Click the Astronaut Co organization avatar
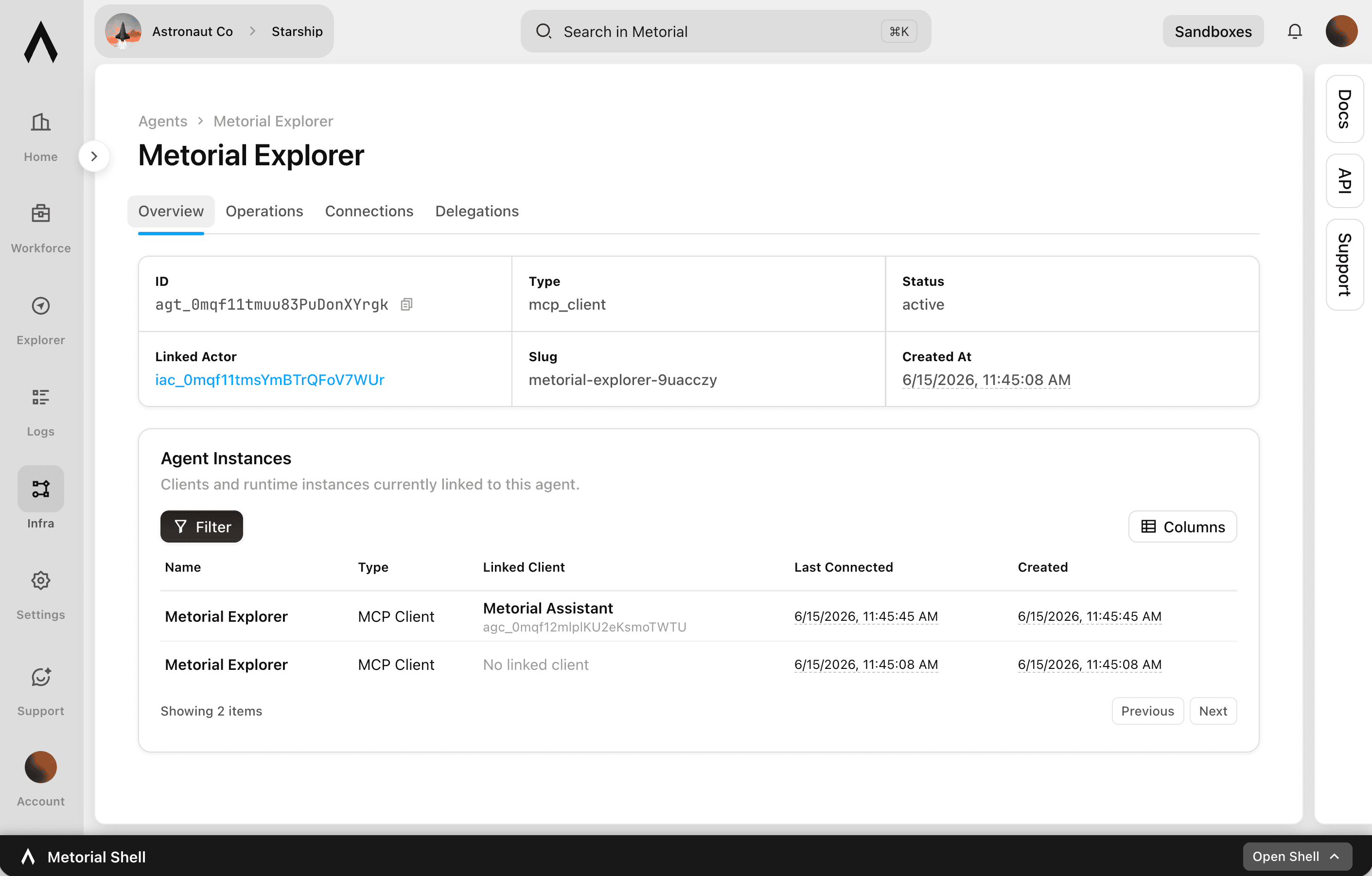The height and width of the screenshot is (876, 1372). pos(123,31)
